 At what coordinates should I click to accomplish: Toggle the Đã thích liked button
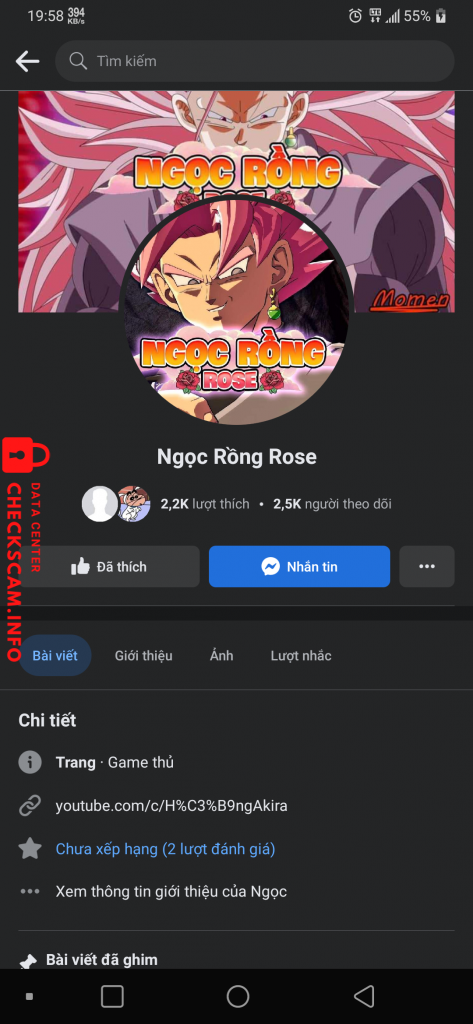[109, 566]
